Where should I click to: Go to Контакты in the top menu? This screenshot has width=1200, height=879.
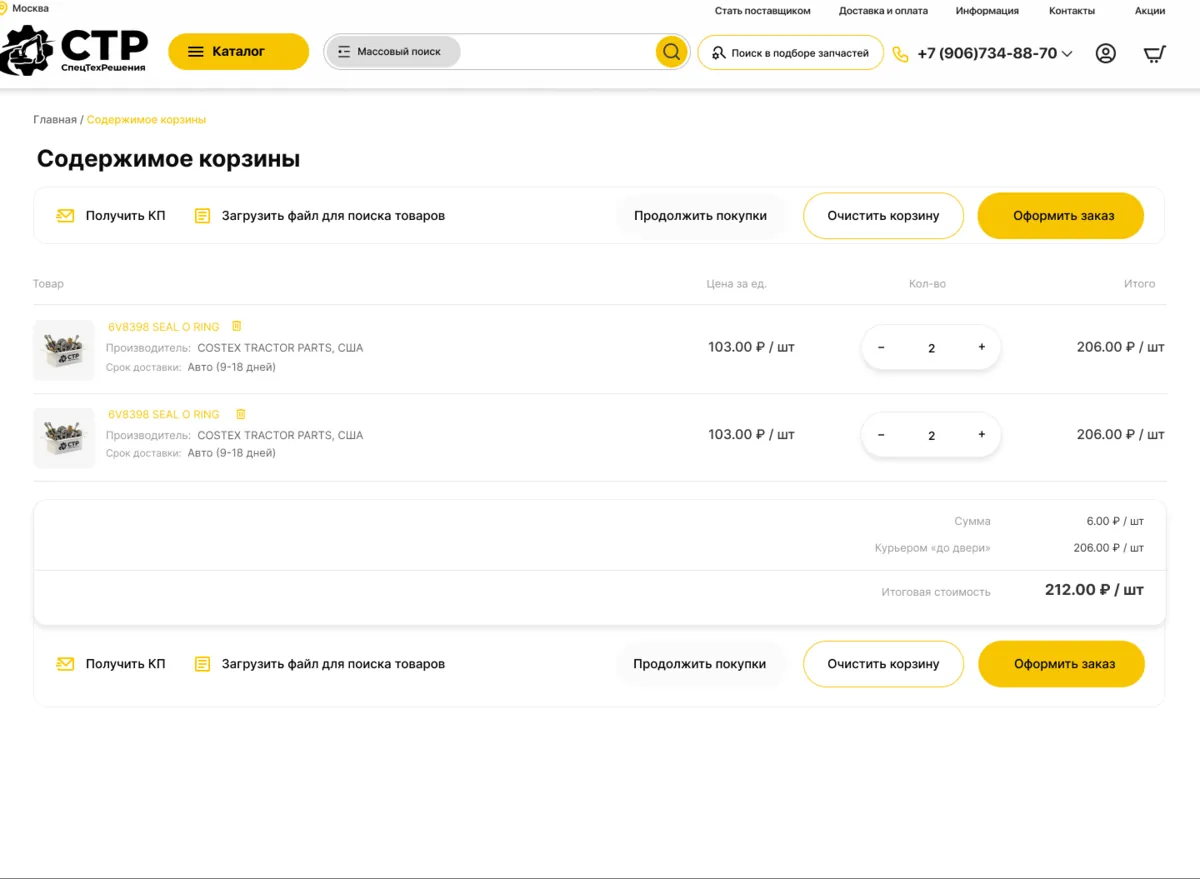pos(1072,11)
